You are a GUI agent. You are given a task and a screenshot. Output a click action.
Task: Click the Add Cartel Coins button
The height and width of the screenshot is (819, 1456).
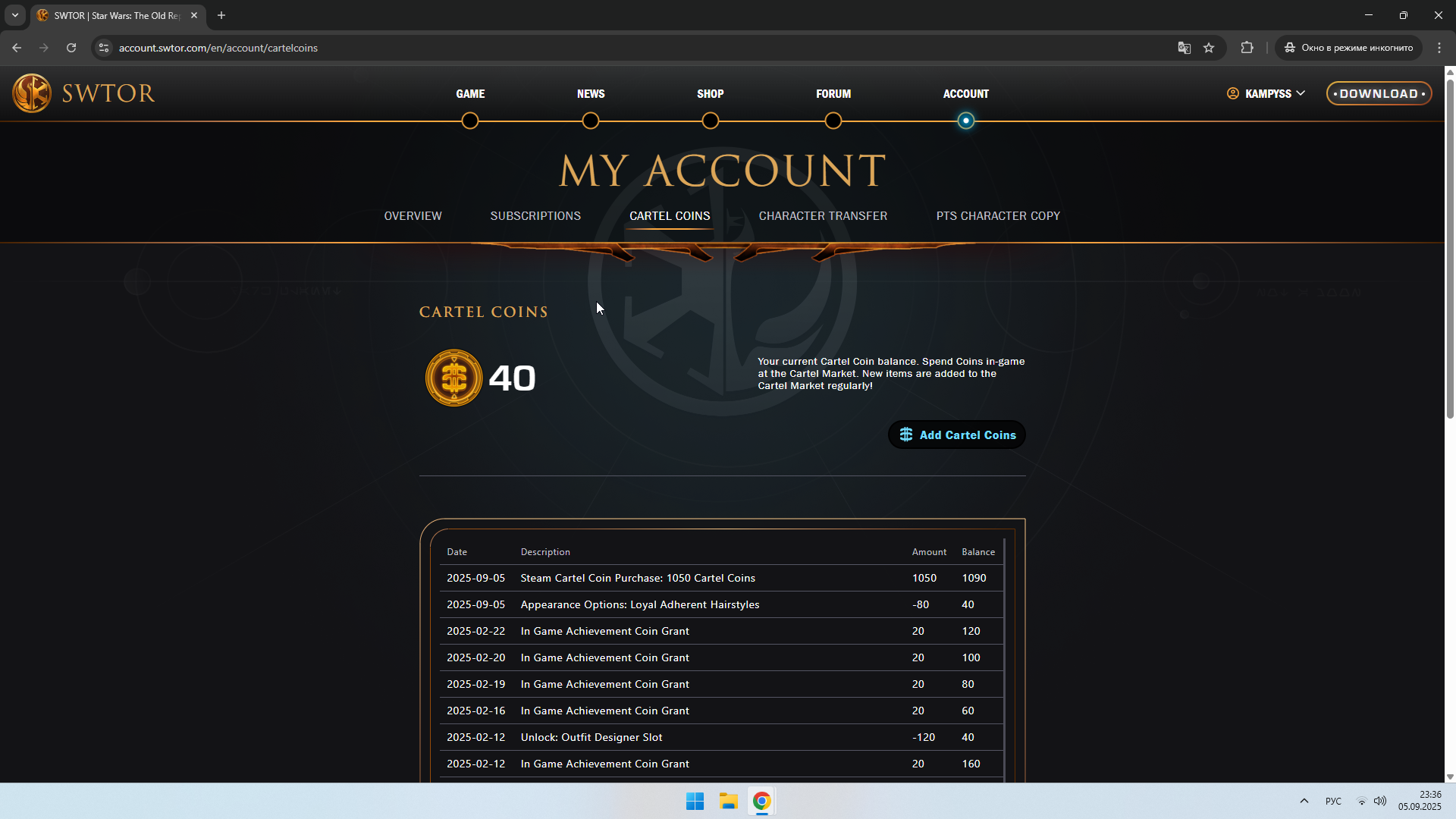tap(957, 435)
